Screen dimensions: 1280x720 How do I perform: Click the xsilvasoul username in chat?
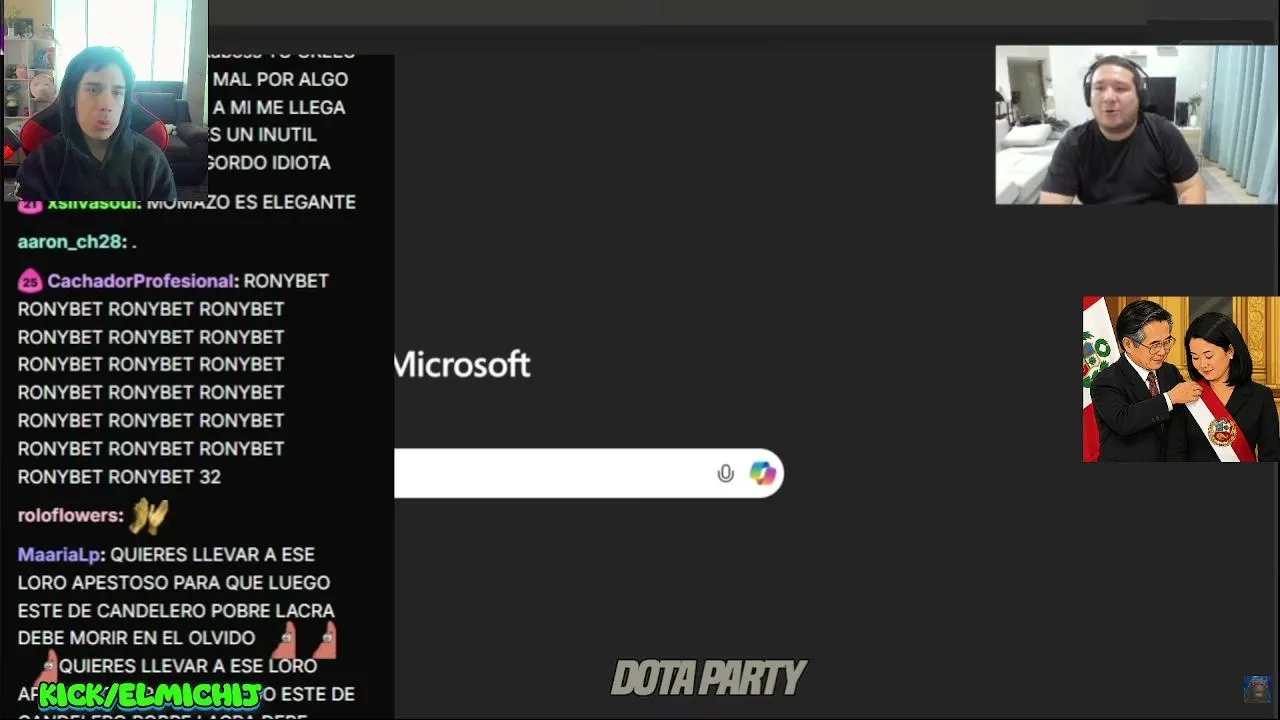coord(92,203)
